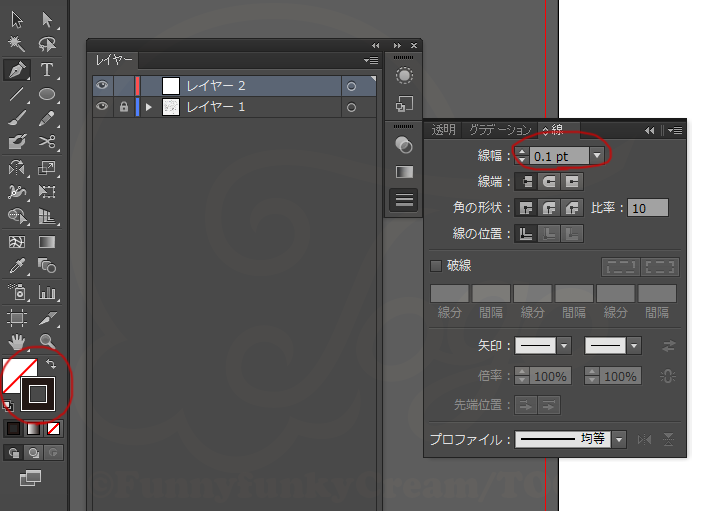This screenshot has width=712, height=511.
Task: Click the レイヤー 2 thumbnail
Action: [x=171, y=86]
